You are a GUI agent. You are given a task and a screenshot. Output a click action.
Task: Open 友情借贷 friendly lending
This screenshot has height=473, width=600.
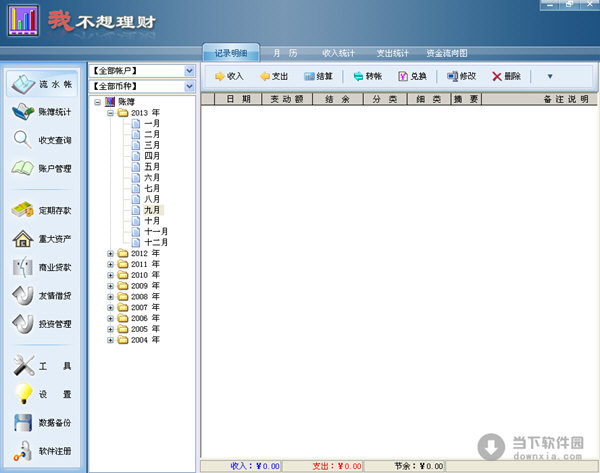pyautogui.click(x=42, y=295)
